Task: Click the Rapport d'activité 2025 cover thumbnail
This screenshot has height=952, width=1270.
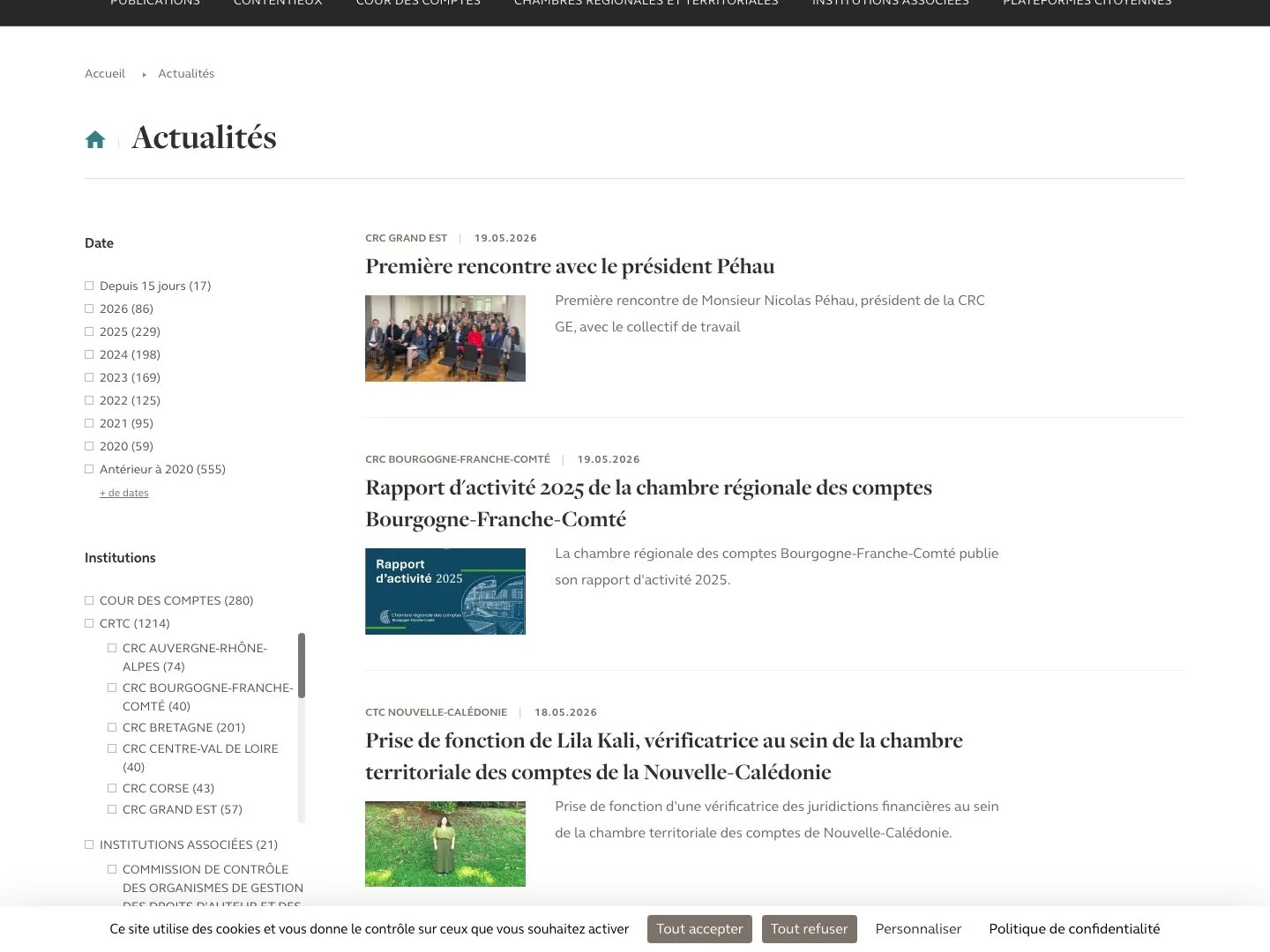Action: [x=445, y=591]
